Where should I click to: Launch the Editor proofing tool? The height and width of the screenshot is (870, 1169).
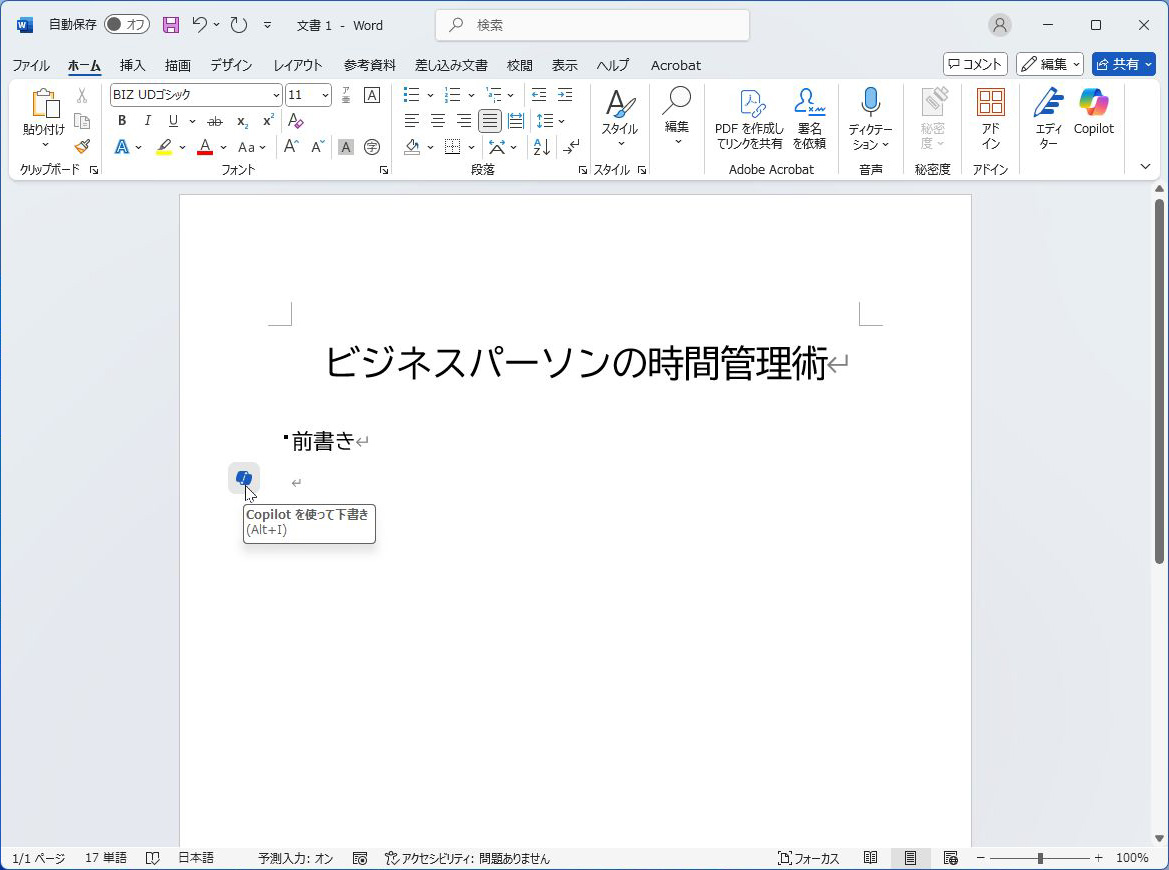pyautogui.click(x=1048, y=117)
